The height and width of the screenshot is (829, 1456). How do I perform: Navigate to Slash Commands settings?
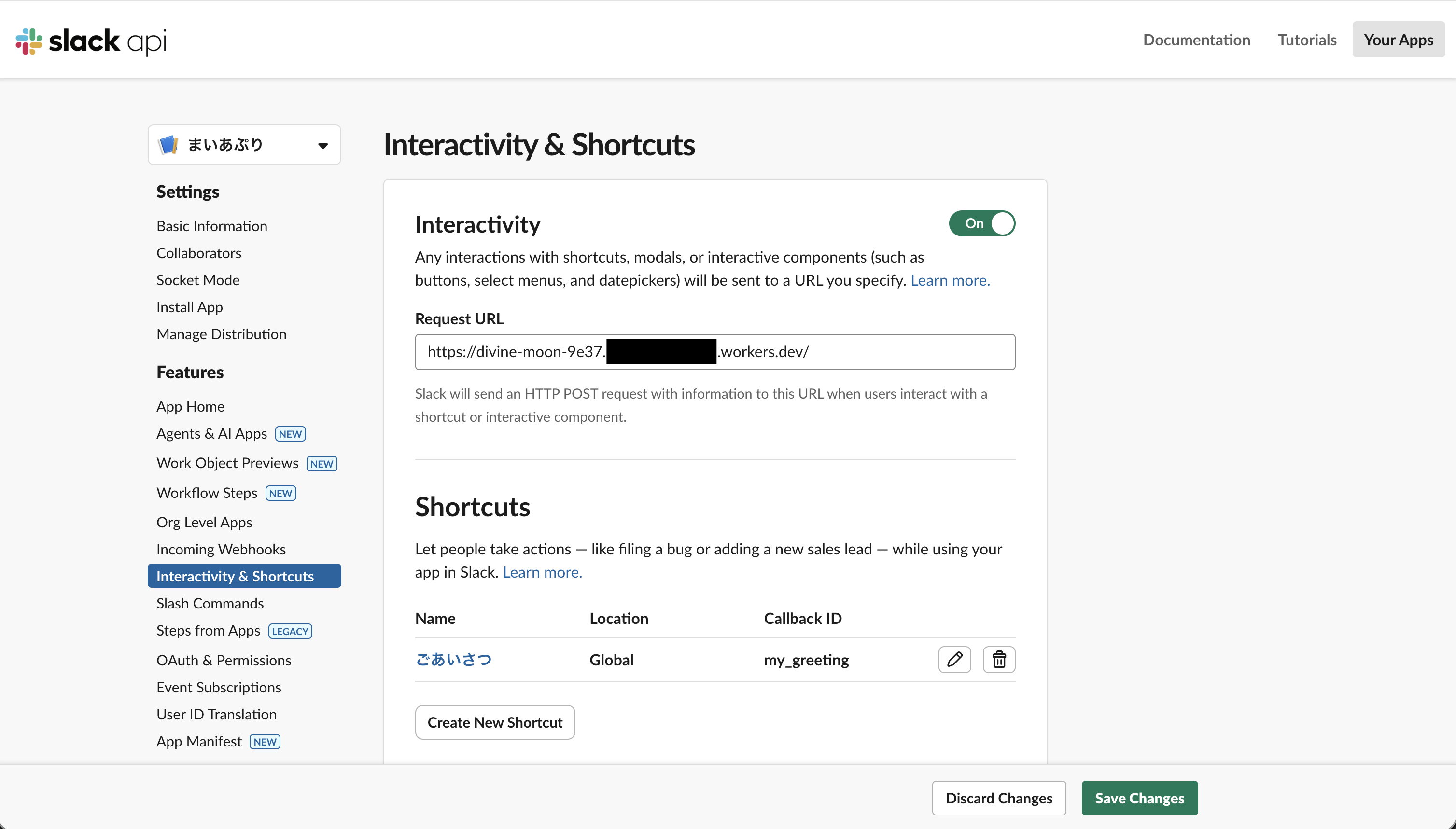point(210,603)
